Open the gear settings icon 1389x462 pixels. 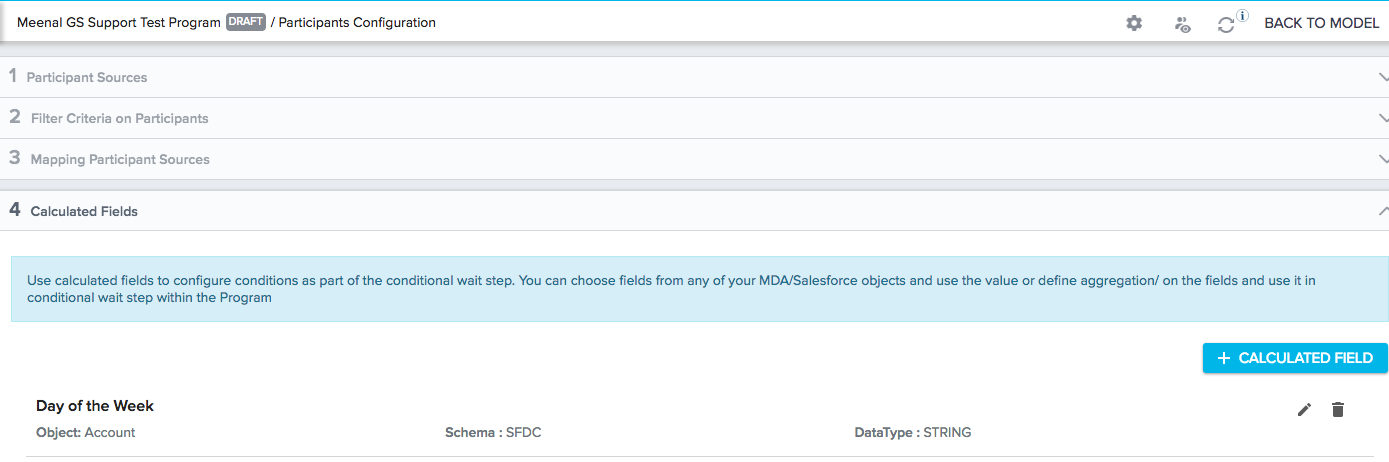coord(1134,23)
